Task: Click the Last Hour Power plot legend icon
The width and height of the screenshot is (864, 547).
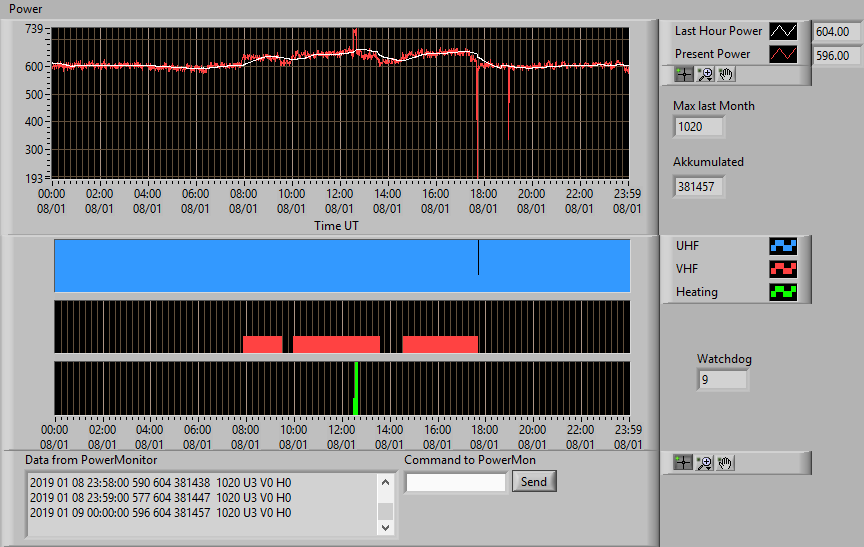Action: (x=783, y=31)
